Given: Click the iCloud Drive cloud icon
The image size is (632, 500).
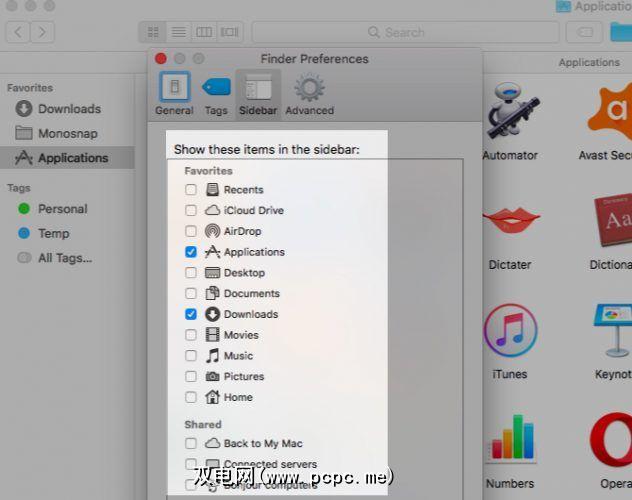Looking at the screenshot, I should point(212,210).
